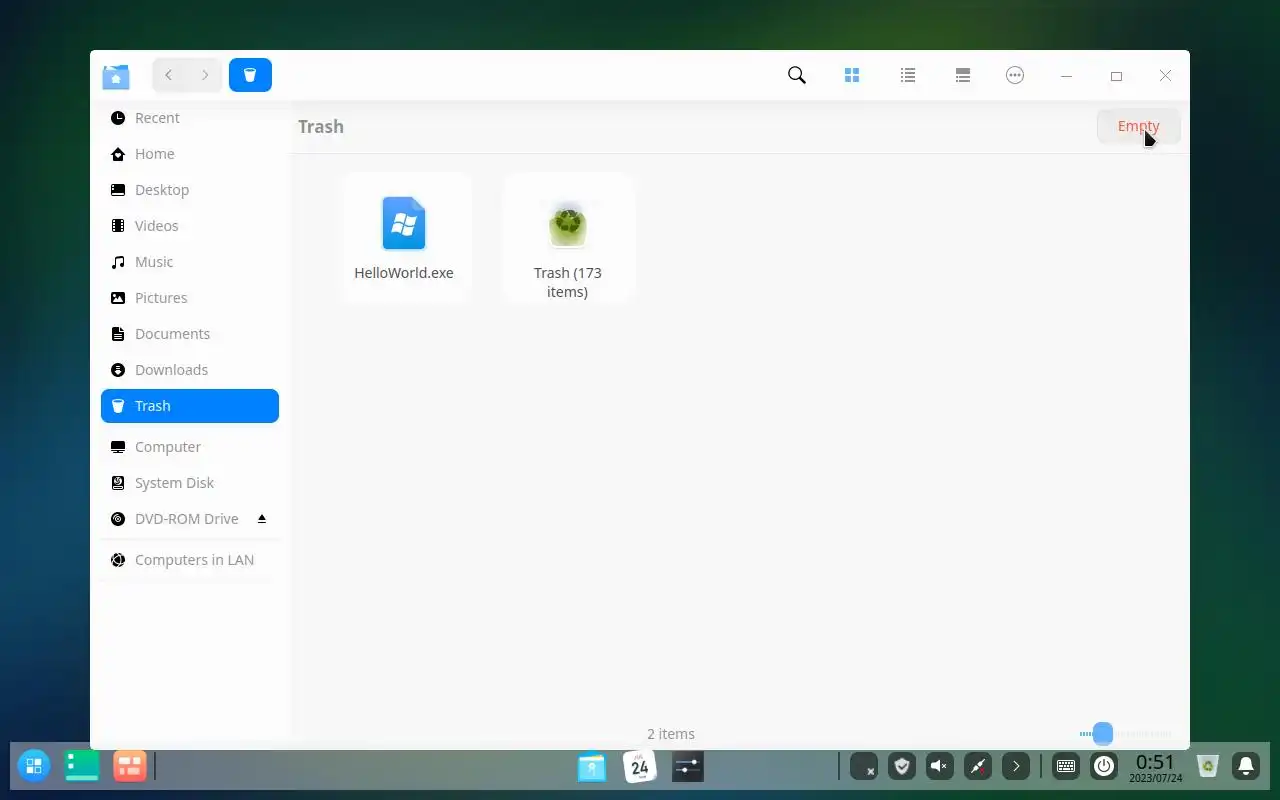Image resolution: width=1280 pixels, height=800 pixels.
Task: Open the security shield tray icon
Action: point(902,767)
